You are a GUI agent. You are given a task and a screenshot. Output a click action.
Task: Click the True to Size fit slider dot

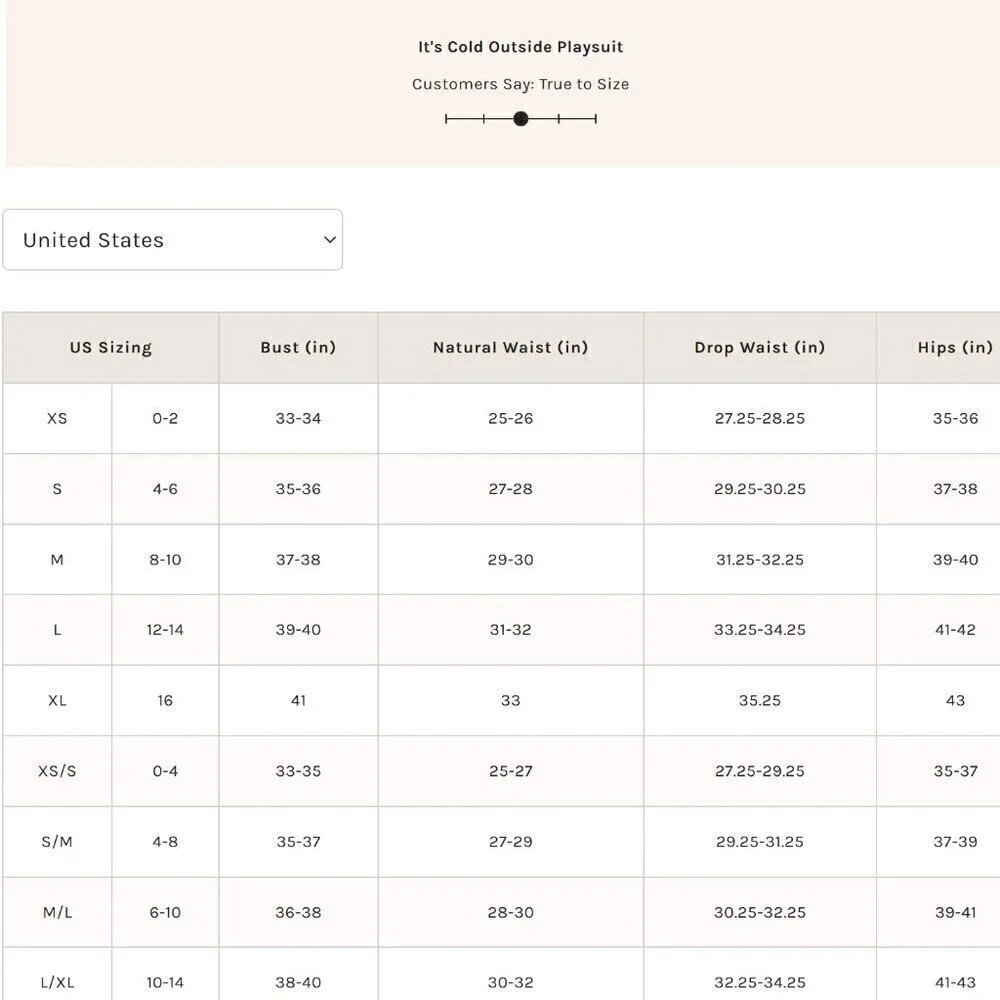click(x=520, y=119)
